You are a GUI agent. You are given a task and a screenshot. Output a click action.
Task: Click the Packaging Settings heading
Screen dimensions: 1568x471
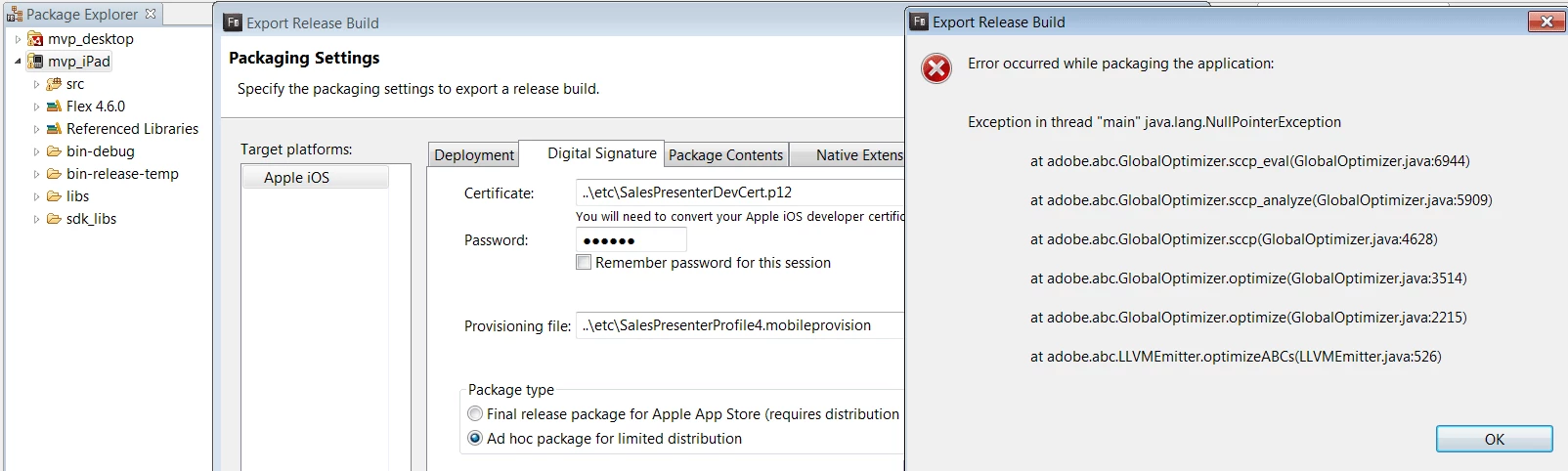[304, 58]
